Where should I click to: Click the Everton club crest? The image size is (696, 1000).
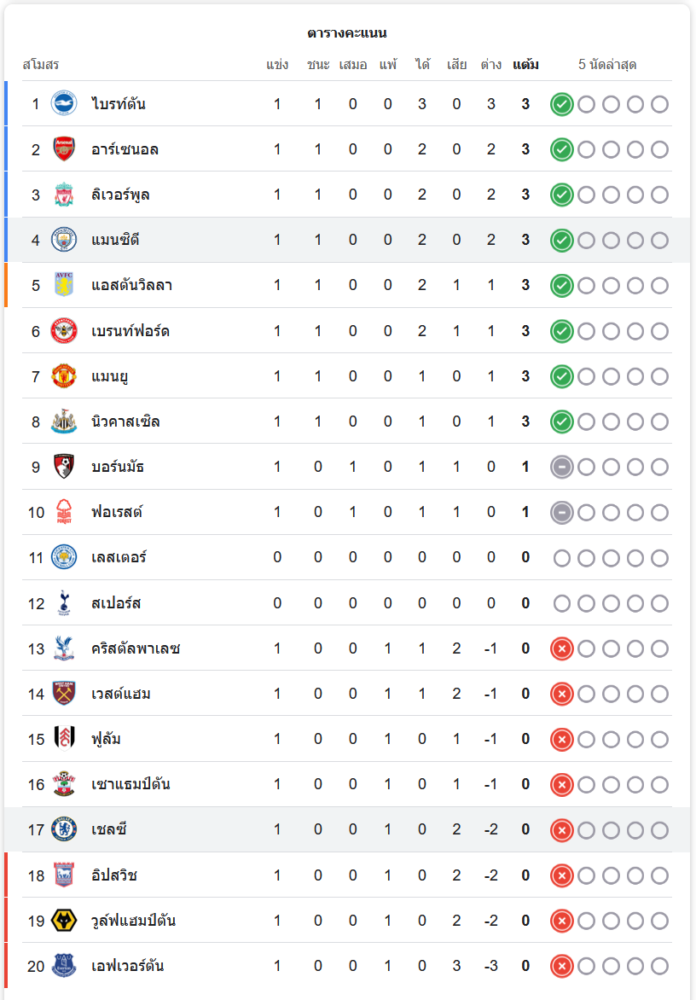coord(64,966)
